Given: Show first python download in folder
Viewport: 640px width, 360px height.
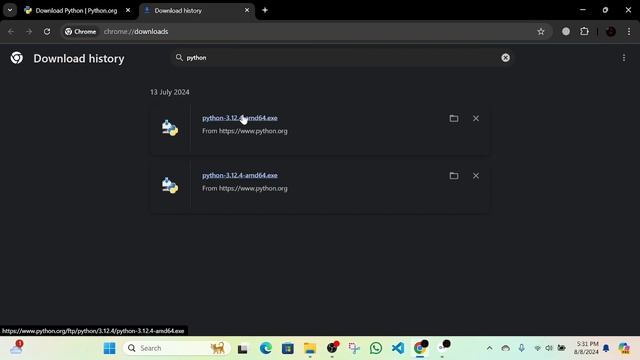Looking at the screenshot, I should 454,118.
